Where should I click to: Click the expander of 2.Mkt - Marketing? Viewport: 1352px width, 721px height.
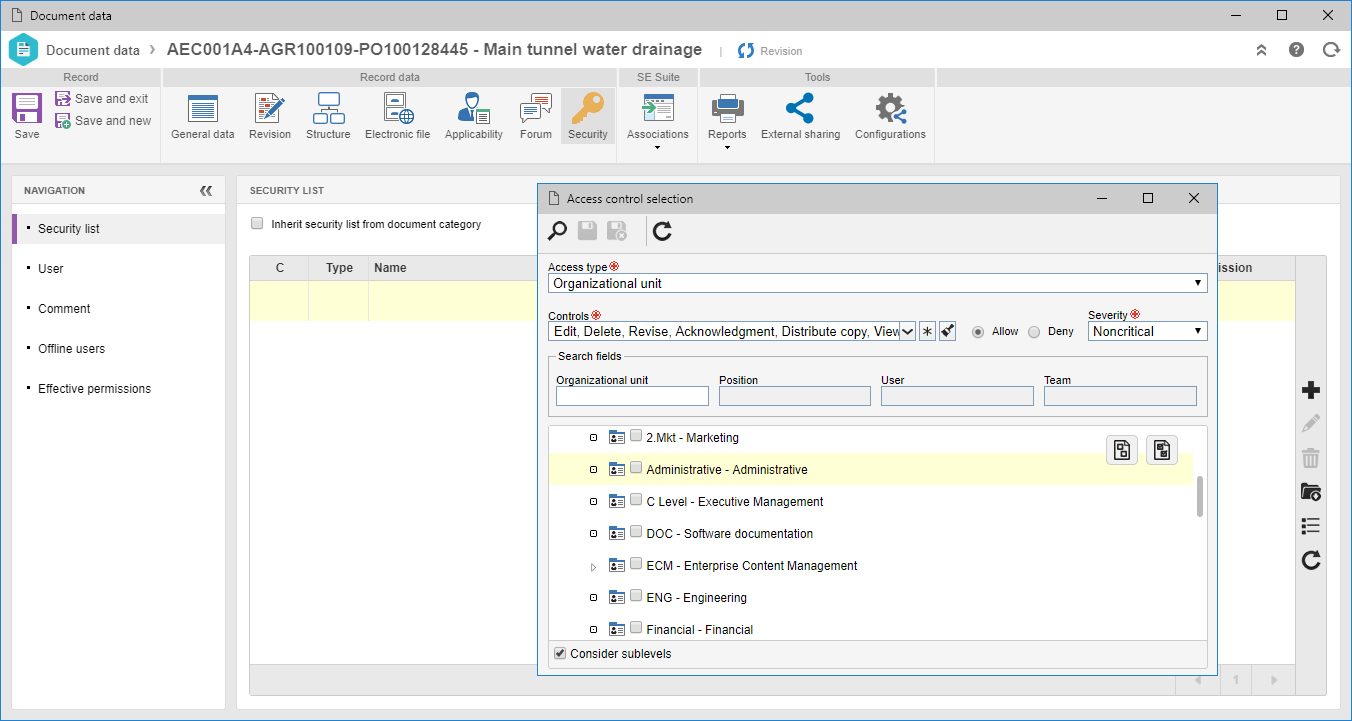[593, 438]
